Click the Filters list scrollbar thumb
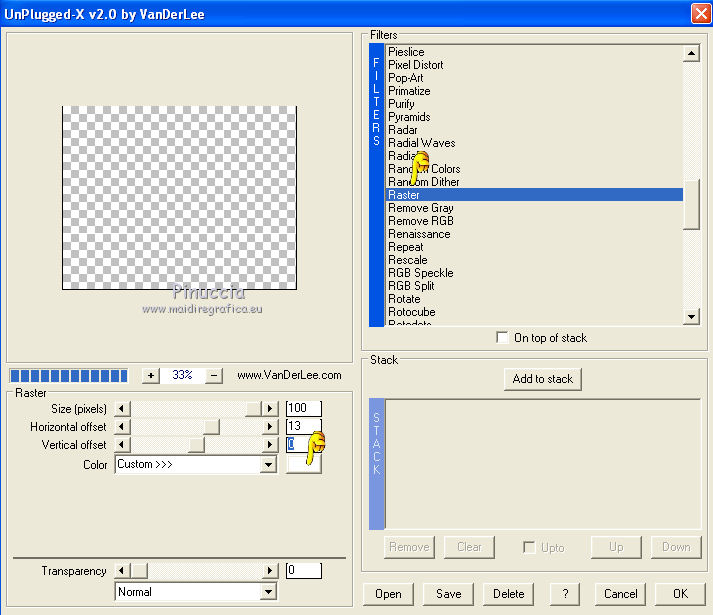Screen dimensions: 713x615 [x=691, y=205]
